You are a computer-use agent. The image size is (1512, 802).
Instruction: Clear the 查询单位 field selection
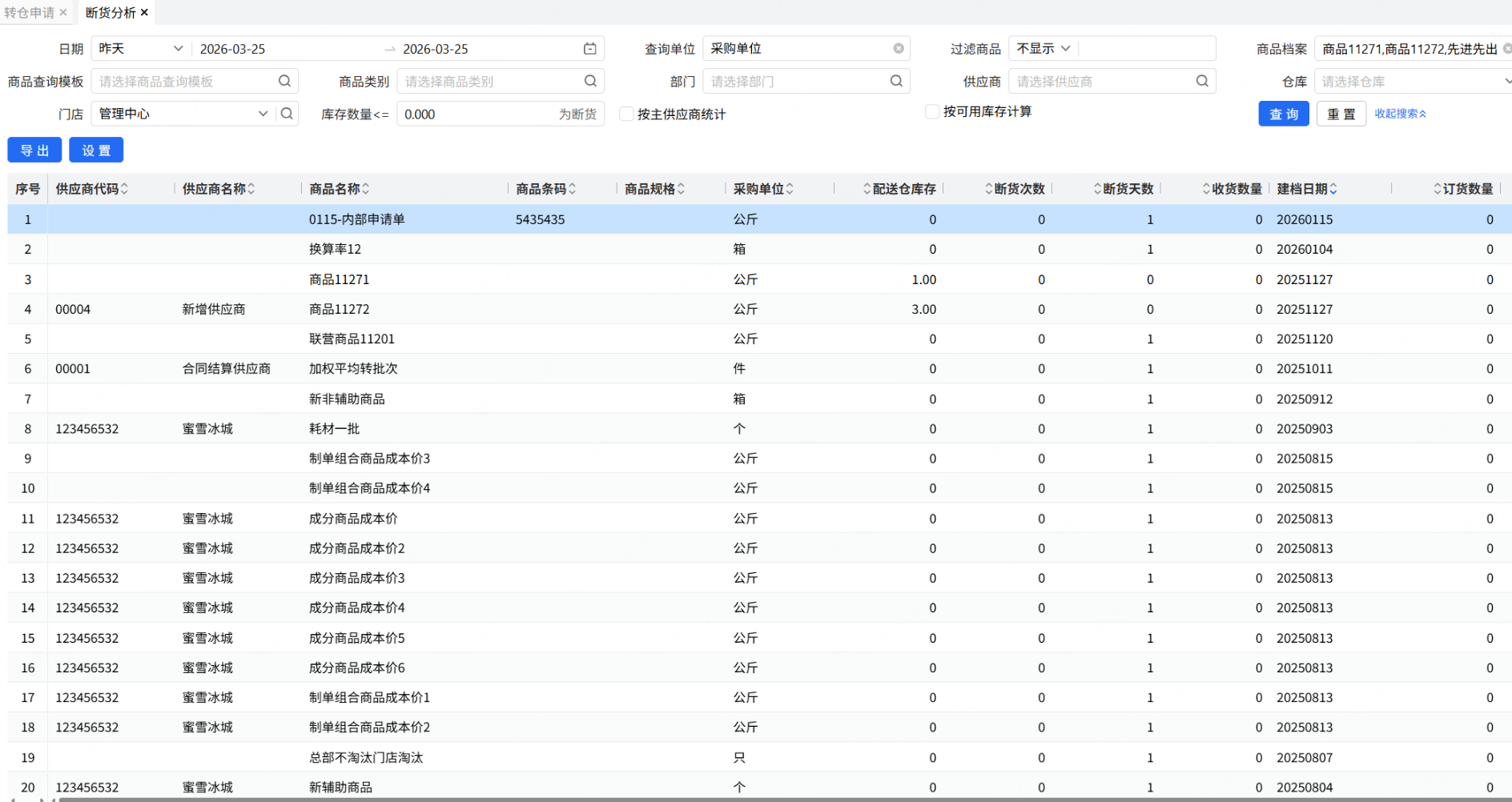point(899,49)
